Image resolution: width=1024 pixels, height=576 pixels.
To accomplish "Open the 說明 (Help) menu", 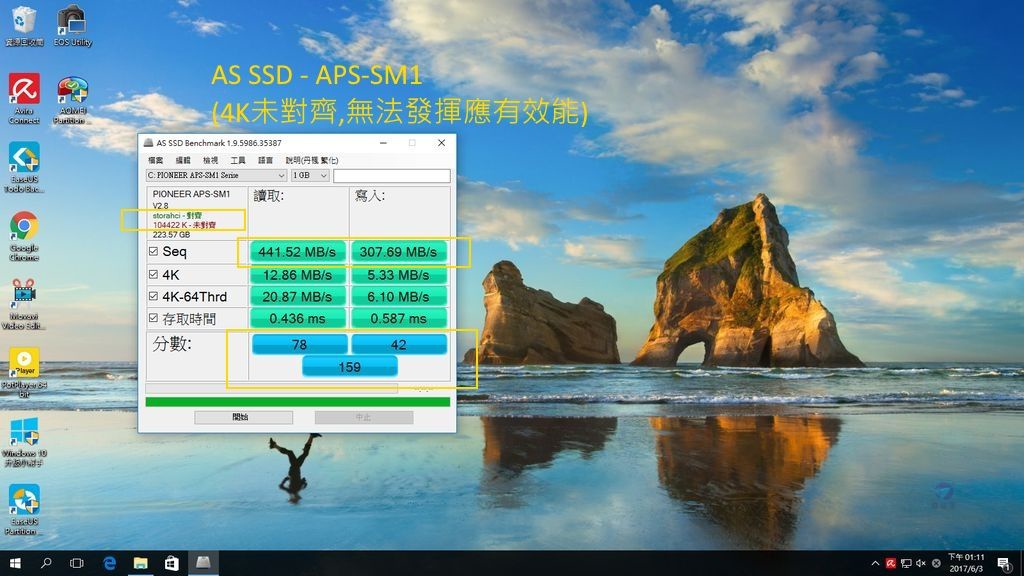I will 312,160.
